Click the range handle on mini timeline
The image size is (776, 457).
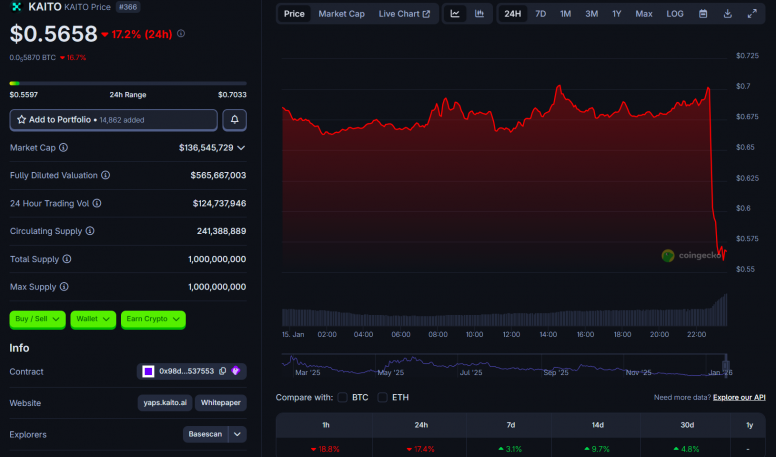pos(726,365)
